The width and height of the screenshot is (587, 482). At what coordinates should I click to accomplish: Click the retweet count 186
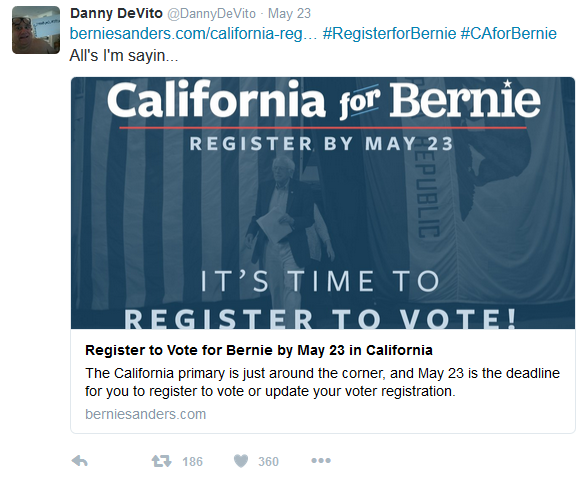(192, 461)
